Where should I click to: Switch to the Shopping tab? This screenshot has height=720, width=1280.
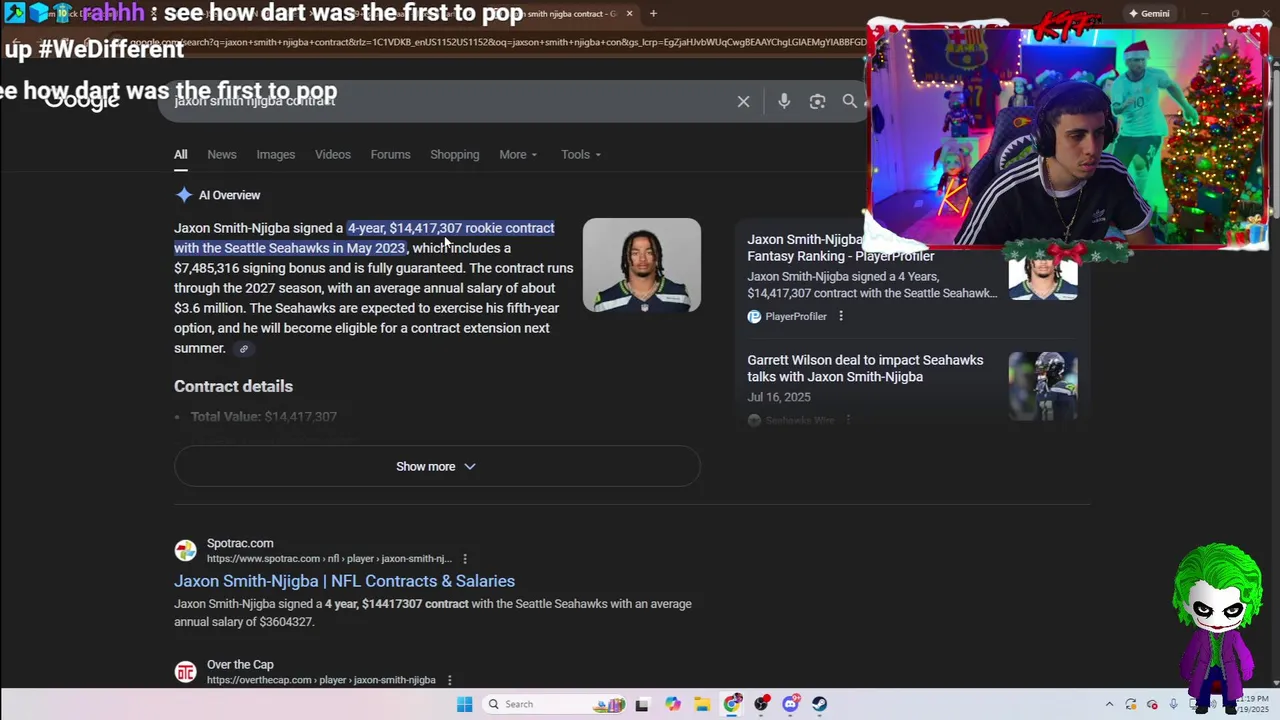click(455, 154)
